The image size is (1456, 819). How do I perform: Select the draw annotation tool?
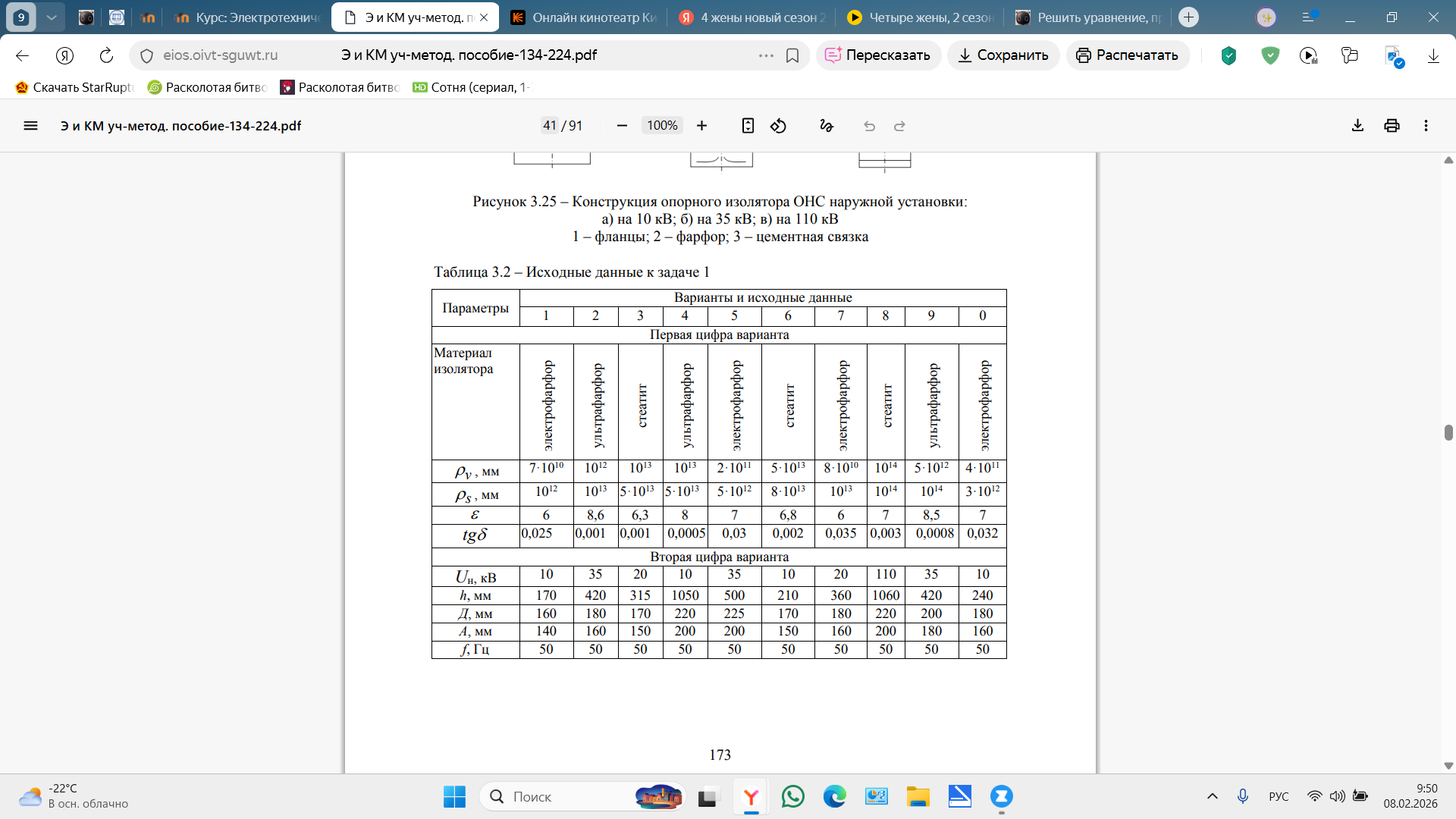827,126
